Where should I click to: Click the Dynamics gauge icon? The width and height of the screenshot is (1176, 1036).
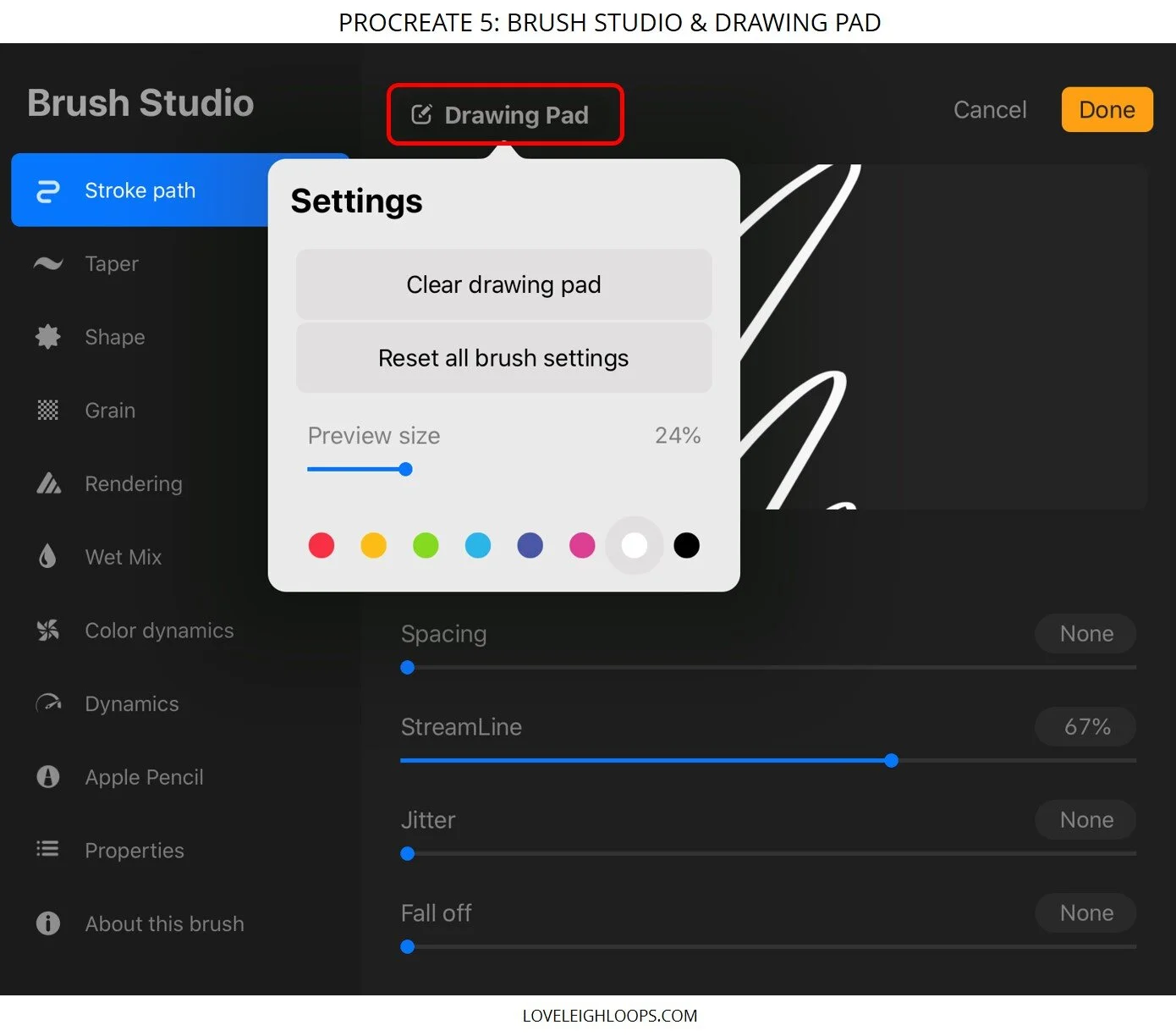click(x=48, y=703)
